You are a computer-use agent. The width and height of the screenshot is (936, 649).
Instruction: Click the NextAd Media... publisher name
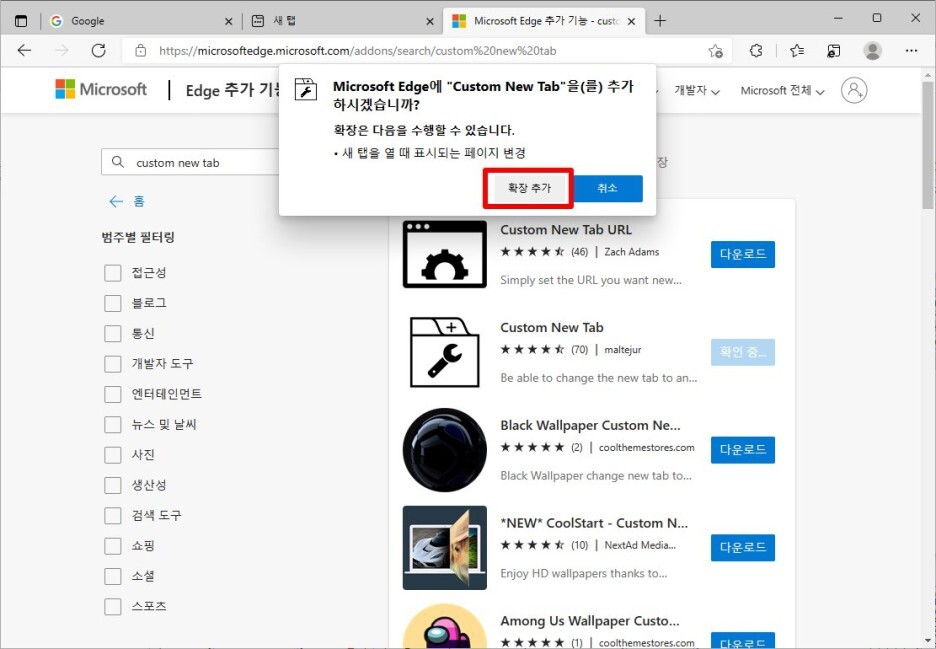tap(640, 545)
